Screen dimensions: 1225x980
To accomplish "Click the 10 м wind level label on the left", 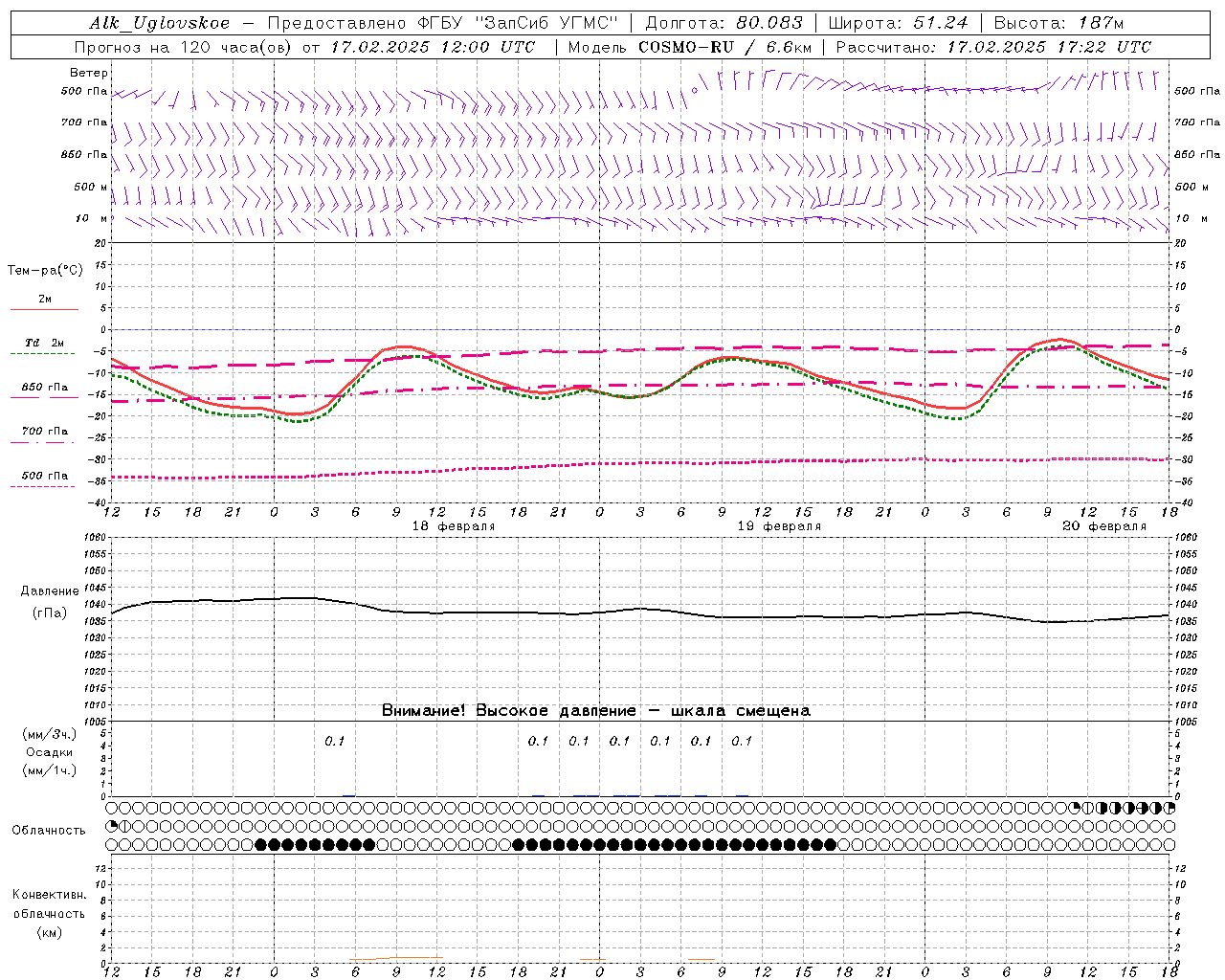I will 92,218.
